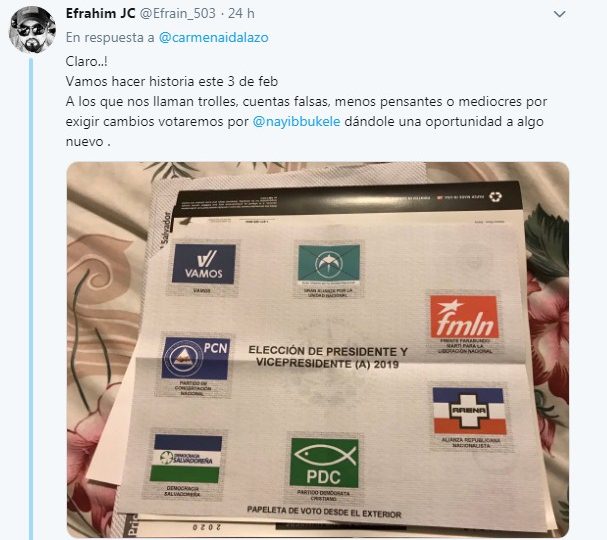
Task: Click the VAMOS party logo on ballot
Action: point(204,264)
